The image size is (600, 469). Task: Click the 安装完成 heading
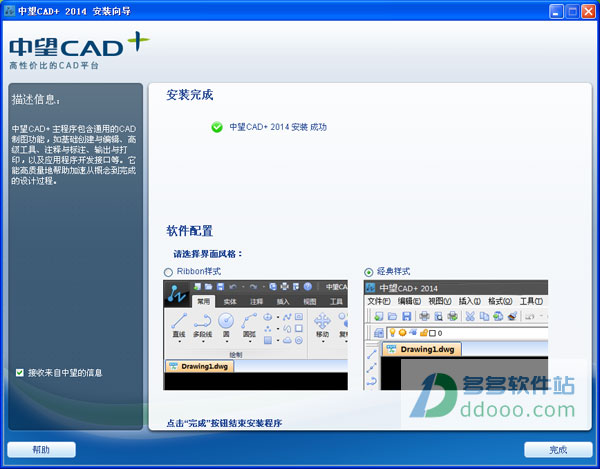click(189, 95)
